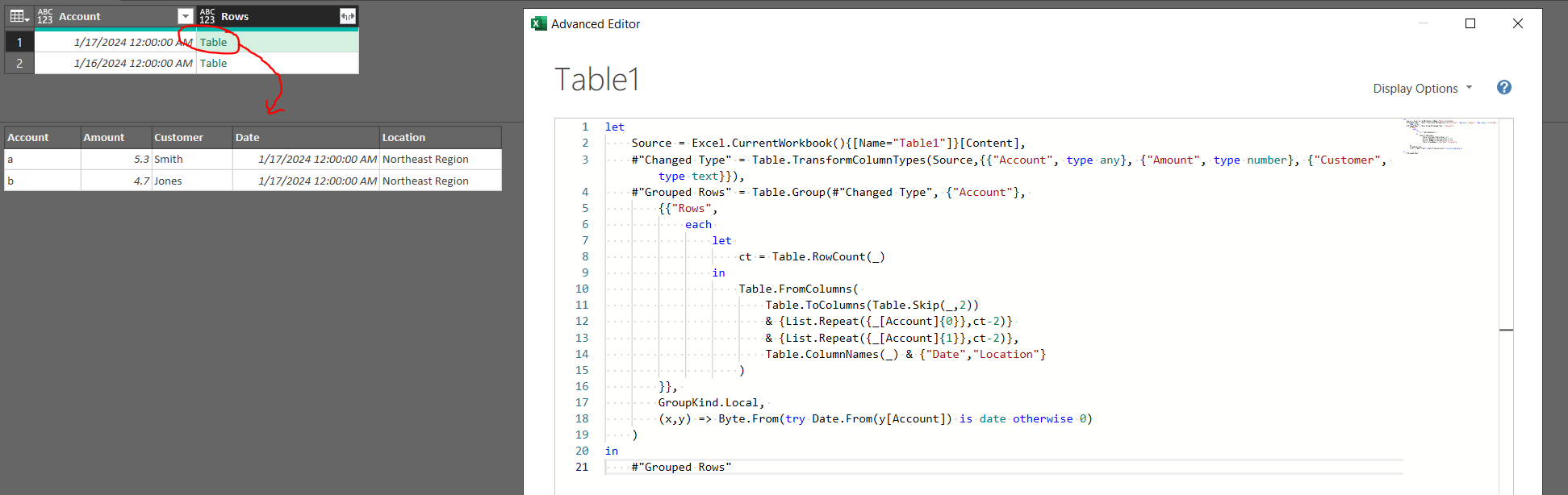Image resolution: width=1568 pixels, height=495 pixels.
Task: Click the ct = Table.RowCount(_) line
Action: coord(812,256)
